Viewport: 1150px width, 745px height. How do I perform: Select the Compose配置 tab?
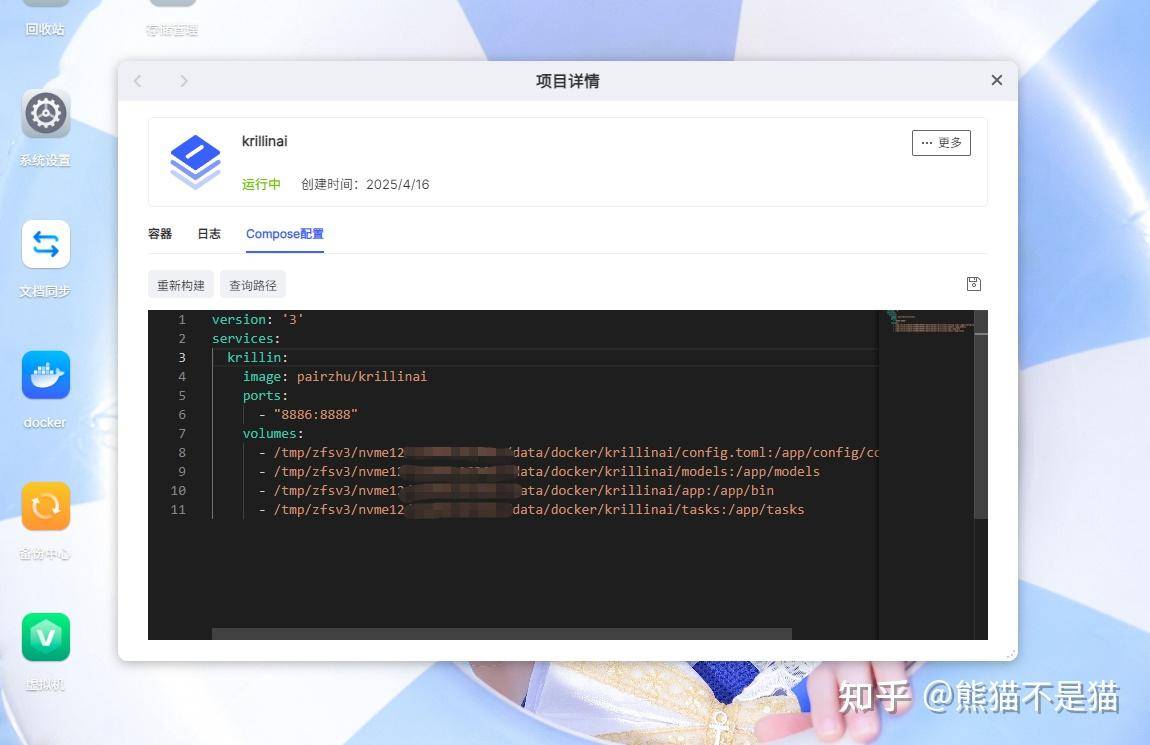click(285, 234)
